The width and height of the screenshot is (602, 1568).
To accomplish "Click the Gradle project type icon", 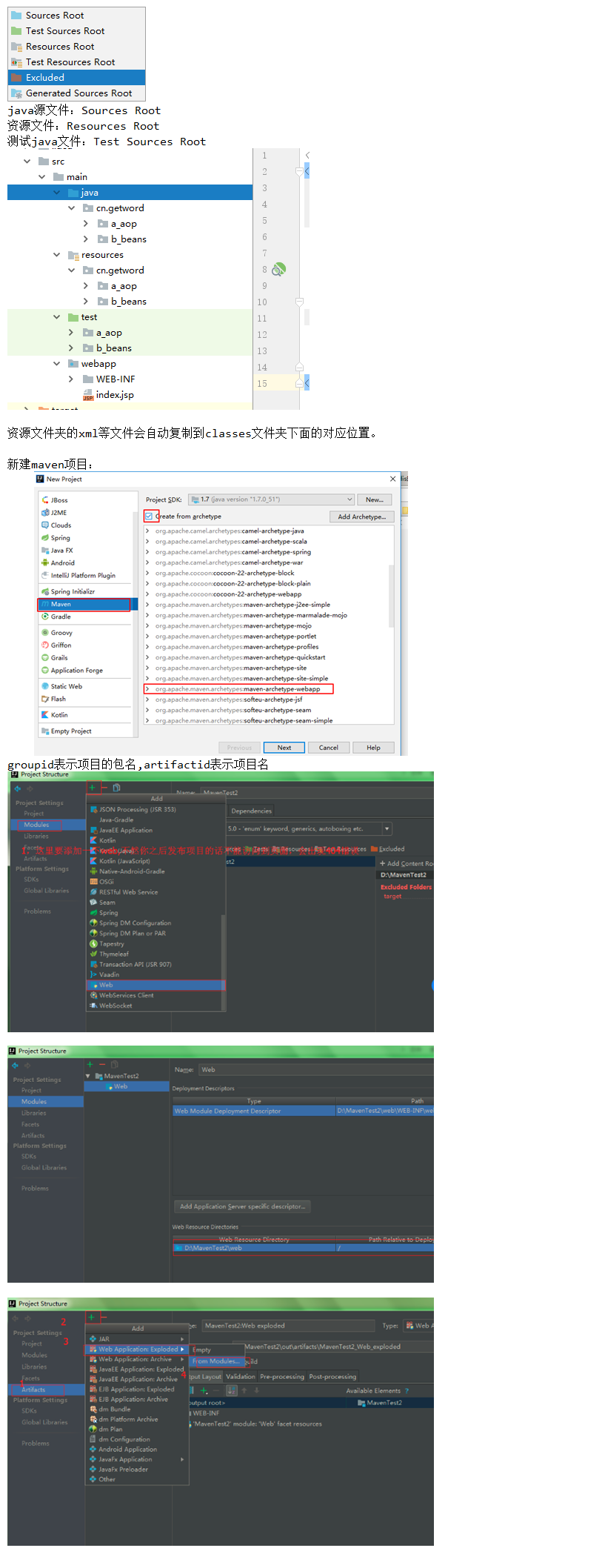I will coord(45,617).
